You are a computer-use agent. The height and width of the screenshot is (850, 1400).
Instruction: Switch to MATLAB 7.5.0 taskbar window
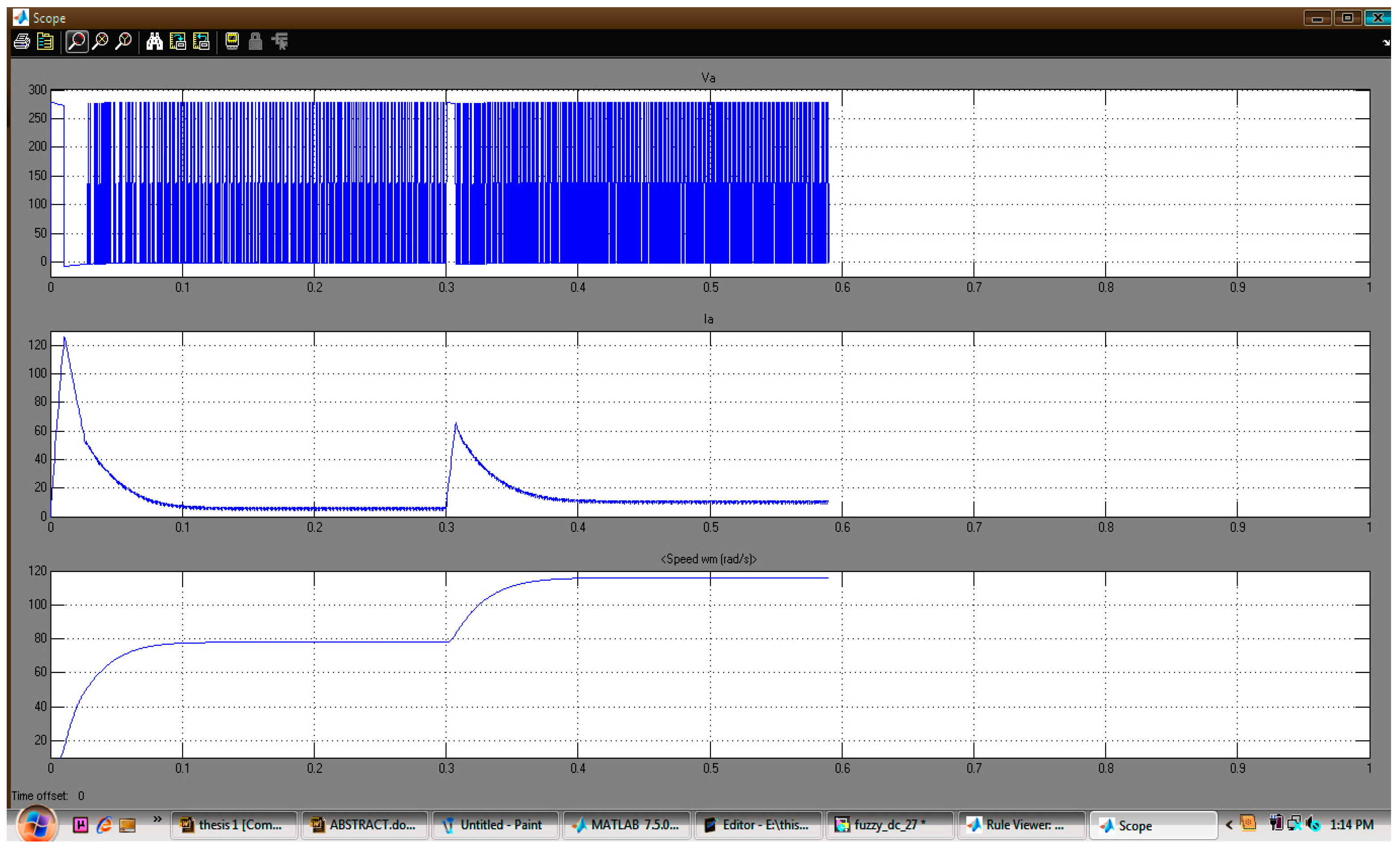click(x=627, y=825)
